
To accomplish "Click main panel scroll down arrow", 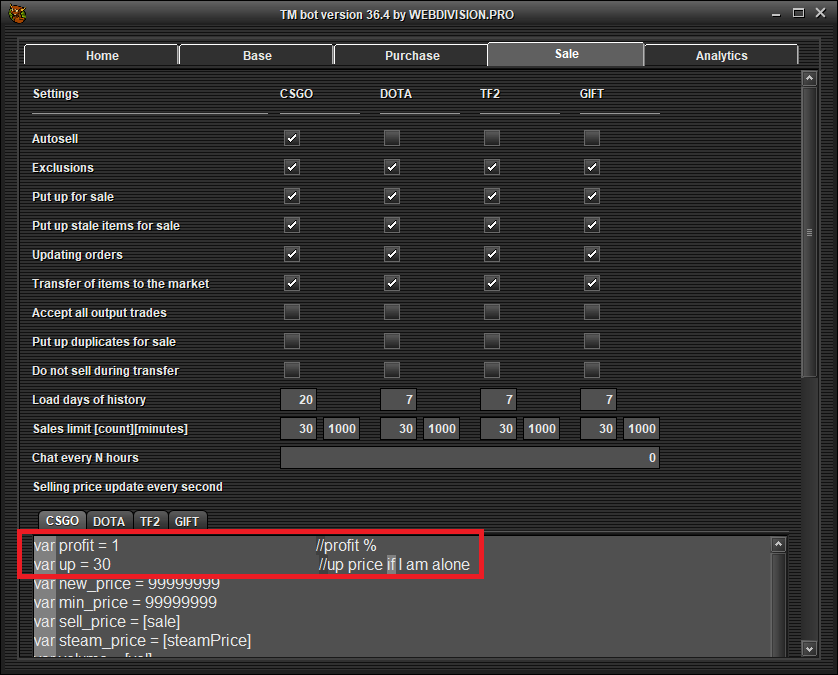I will 809,649.
